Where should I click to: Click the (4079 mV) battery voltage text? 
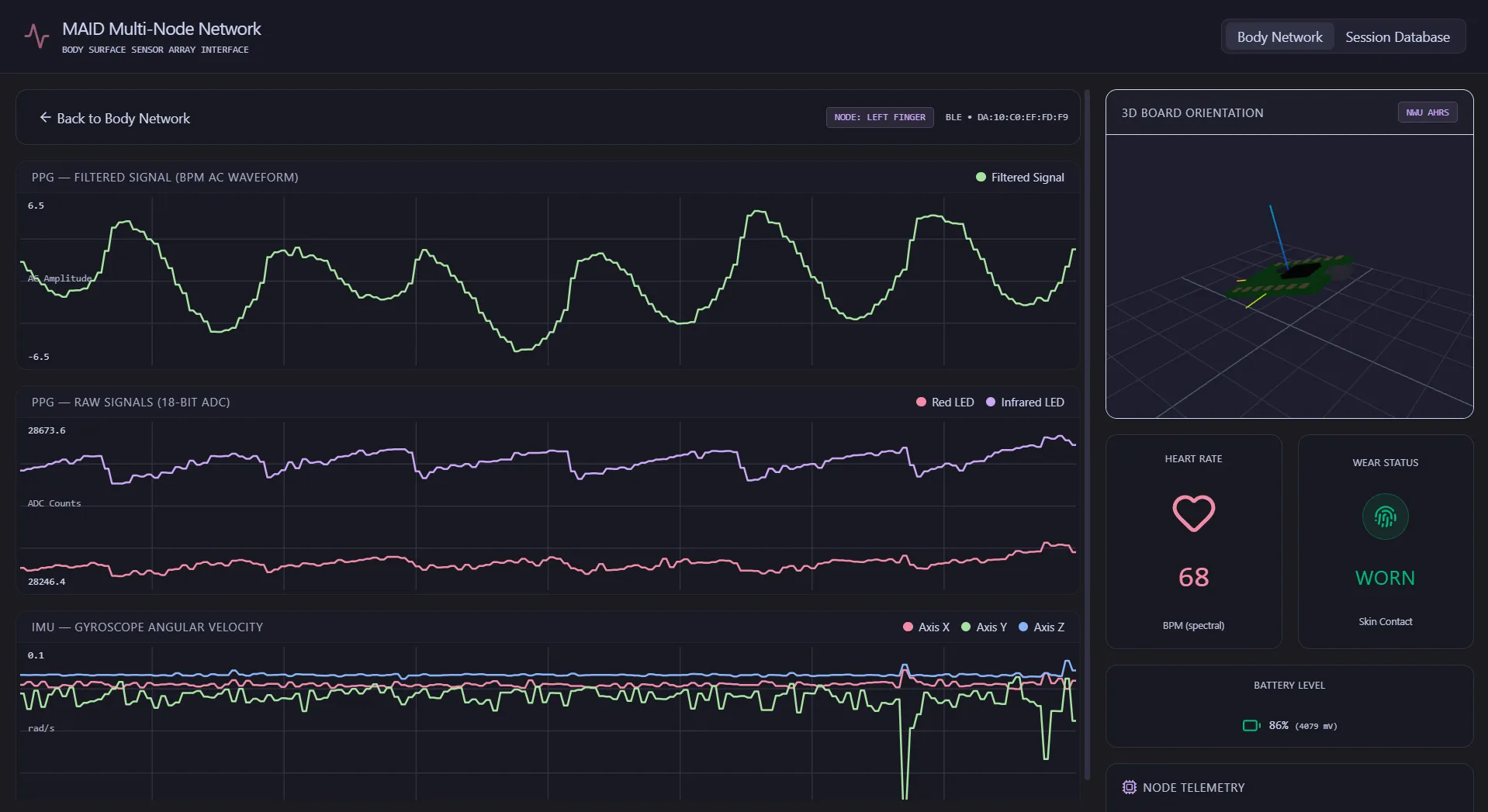click(1316, 727)
